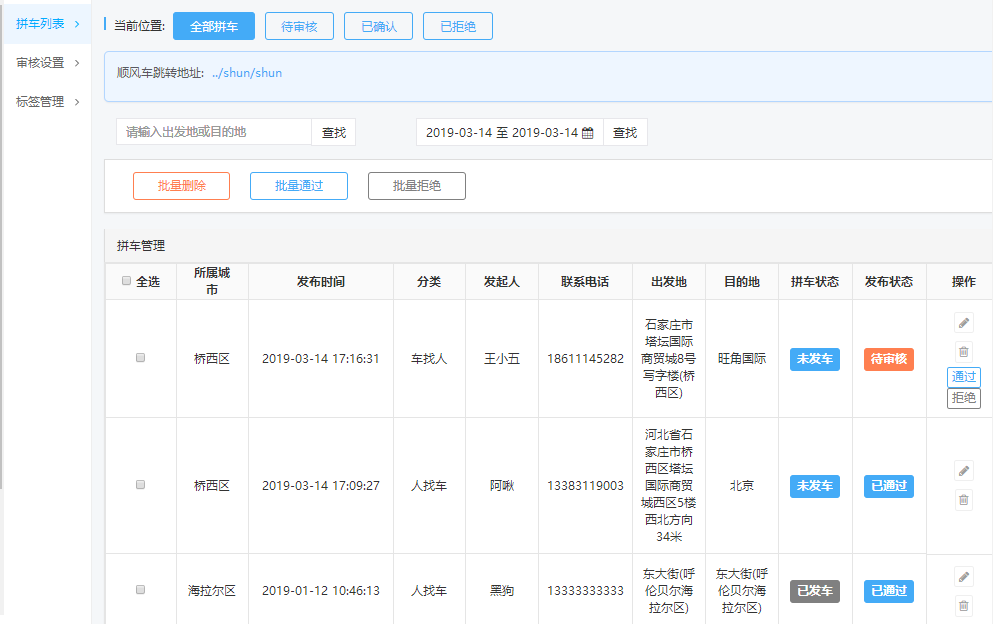The width and height of the screenshot is (993, 624).
Task: Switch to 待审核 filter tab
Action: coord(300,27)
